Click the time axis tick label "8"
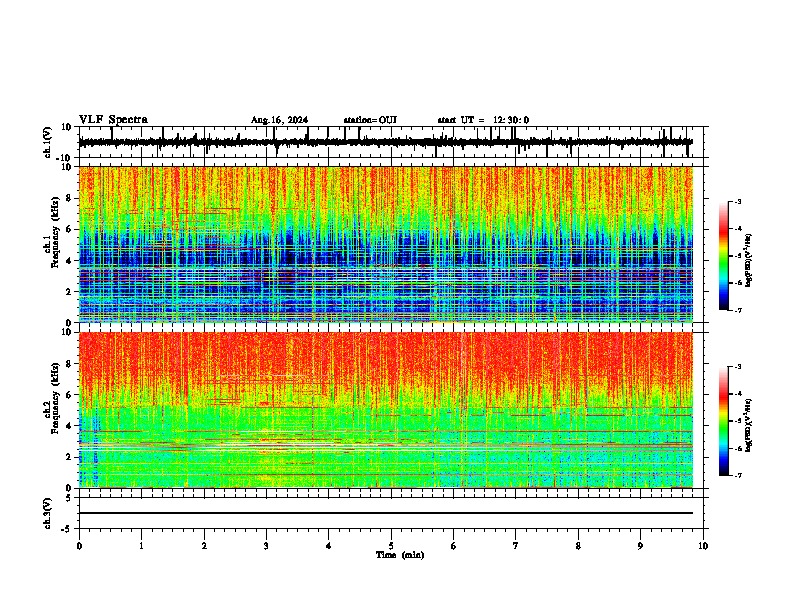Image resolution: width=792 pixels, height=612 pixels. 578,546
